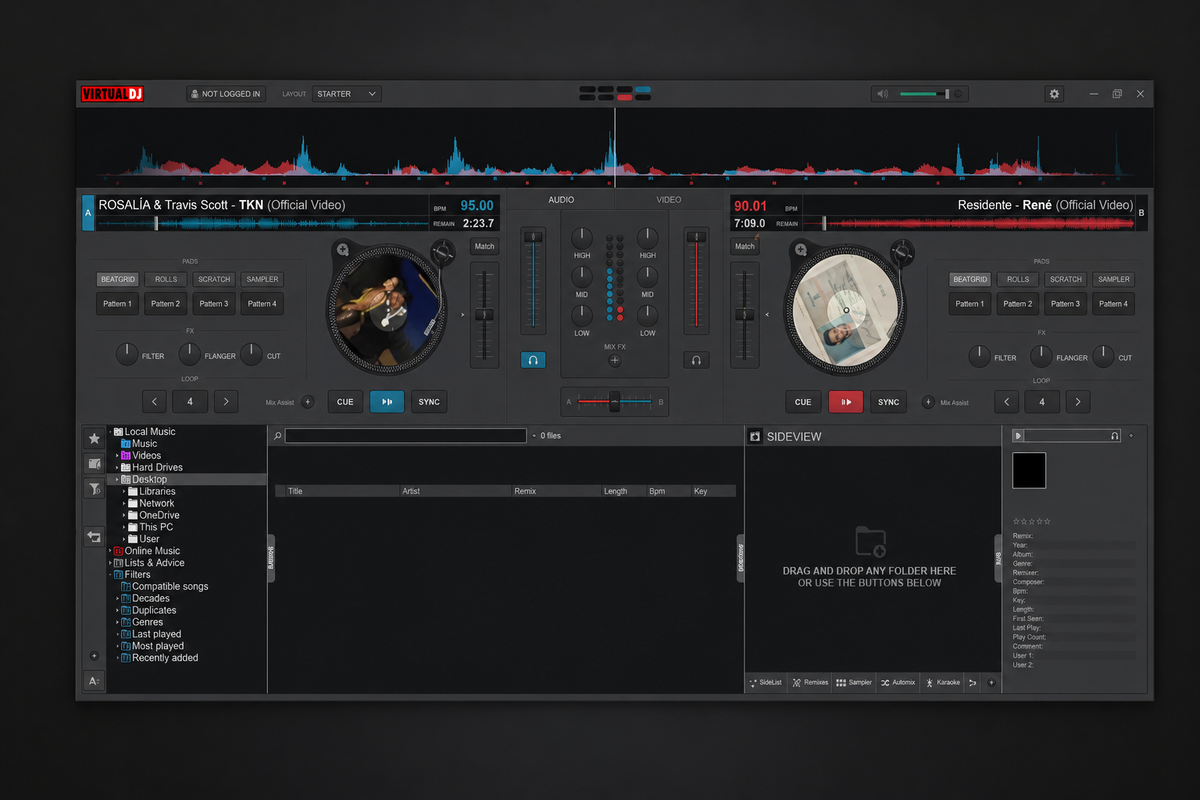Click the Online Music red folder icon
This screenshot has height=800, width=1200.
(118, 551)
